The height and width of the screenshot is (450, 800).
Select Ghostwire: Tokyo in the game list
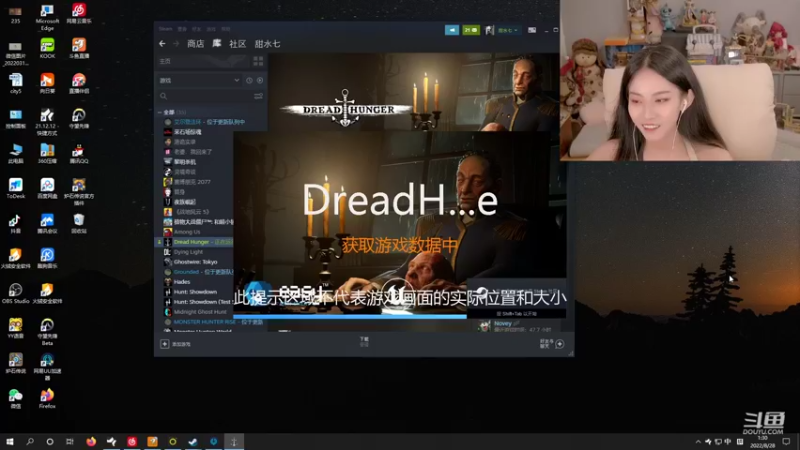pos(195,262)
